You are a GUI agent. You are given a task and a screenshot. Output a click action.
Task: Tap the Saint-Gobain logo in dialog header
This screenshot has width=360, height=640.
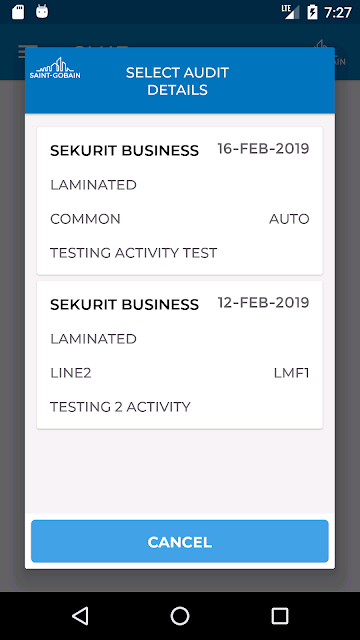(55, 68)
